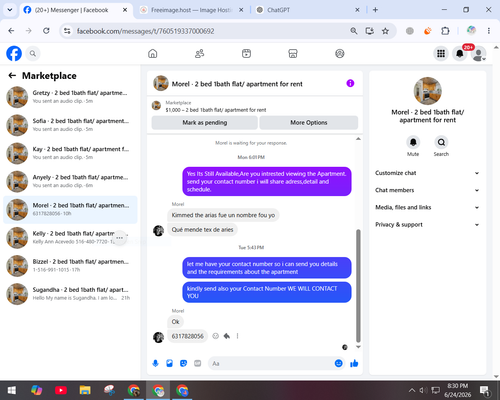The height and width of the screenshot is (400, 500).
Task: Select the Messenger | Facebook browser tab
Action: pos(75,10)
